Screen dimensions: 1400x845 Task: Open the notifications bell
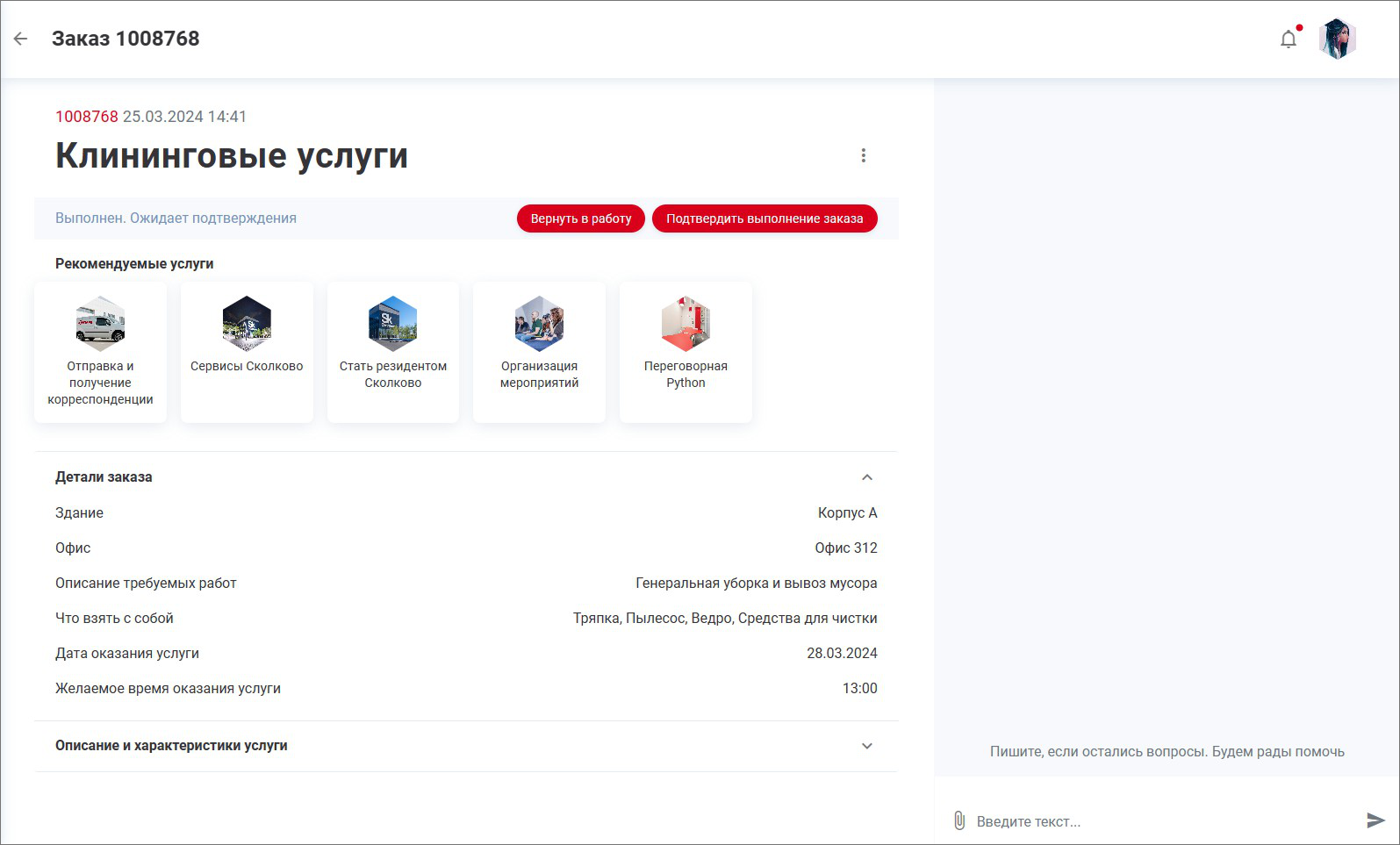tap(1288, 39)
